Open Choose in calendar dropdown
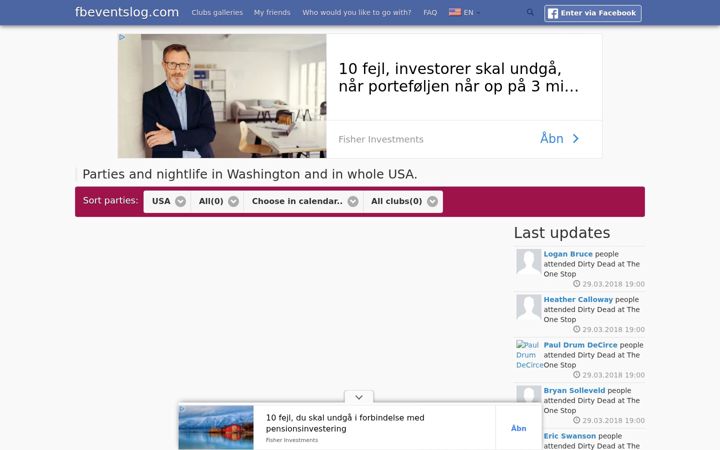 tap(304, 202)
